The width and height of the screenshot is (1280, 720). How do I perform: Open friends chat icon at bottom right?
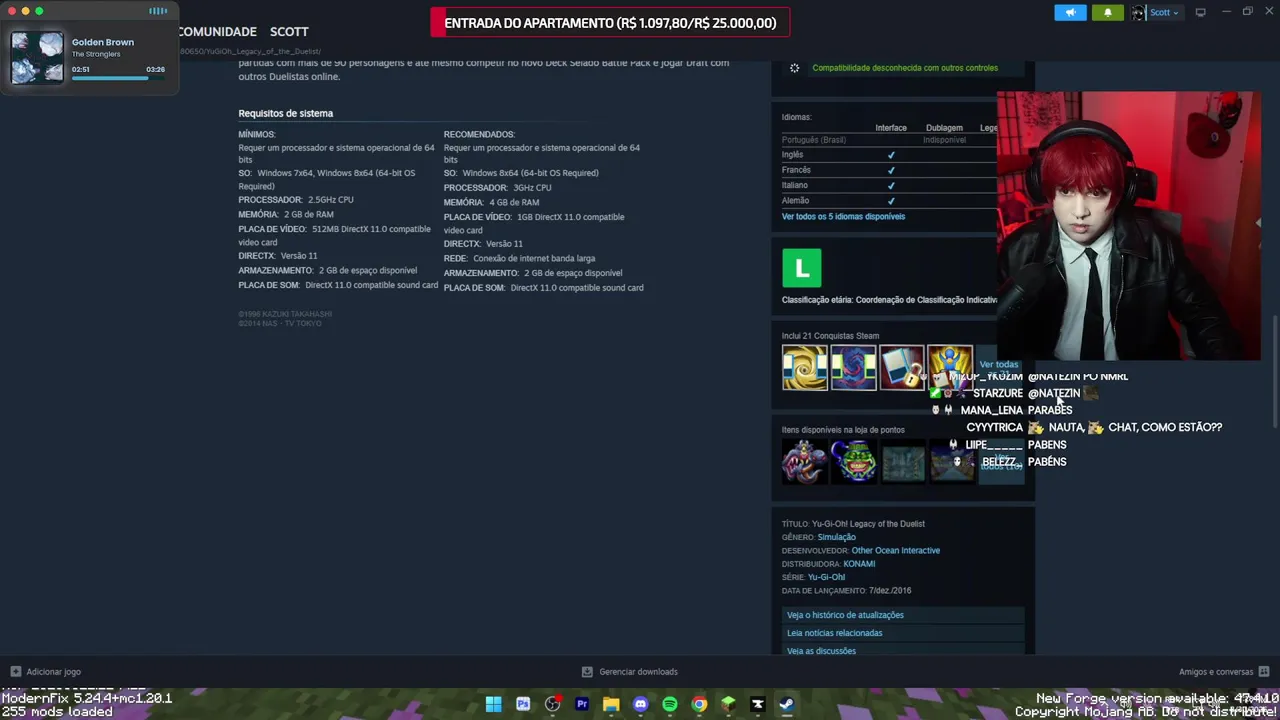(x=1264, y=672)
